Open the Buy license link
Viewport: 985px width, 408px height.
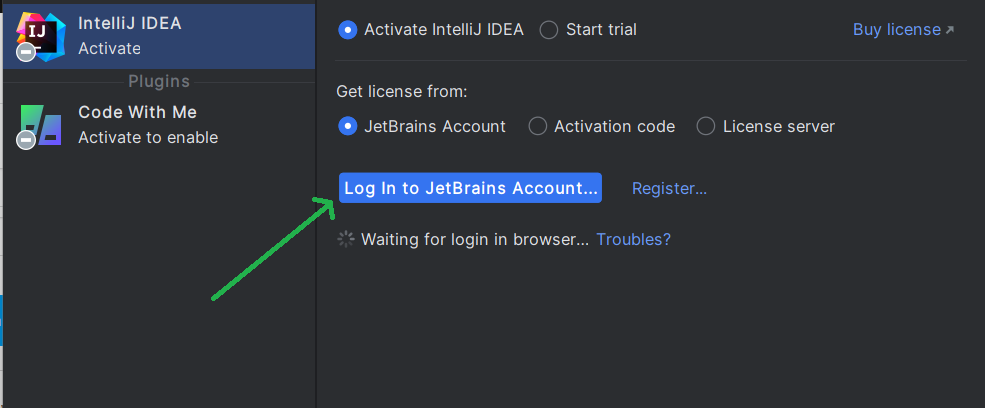[x=896, y=30]
